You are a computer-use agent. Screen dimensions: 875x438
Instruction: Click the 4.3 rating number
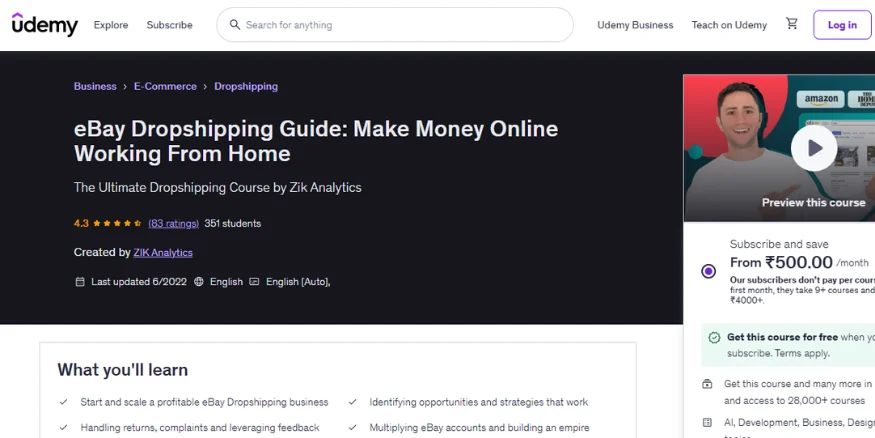point(81,223)
